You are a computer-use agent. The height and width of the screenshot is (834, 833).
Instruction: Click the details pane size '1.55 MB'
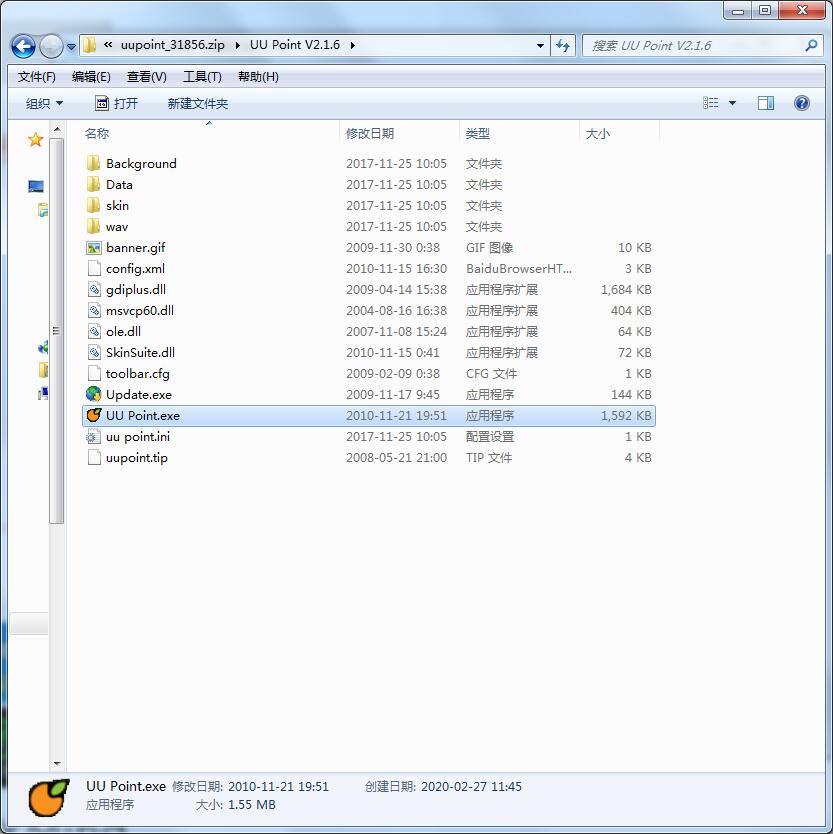252,804
